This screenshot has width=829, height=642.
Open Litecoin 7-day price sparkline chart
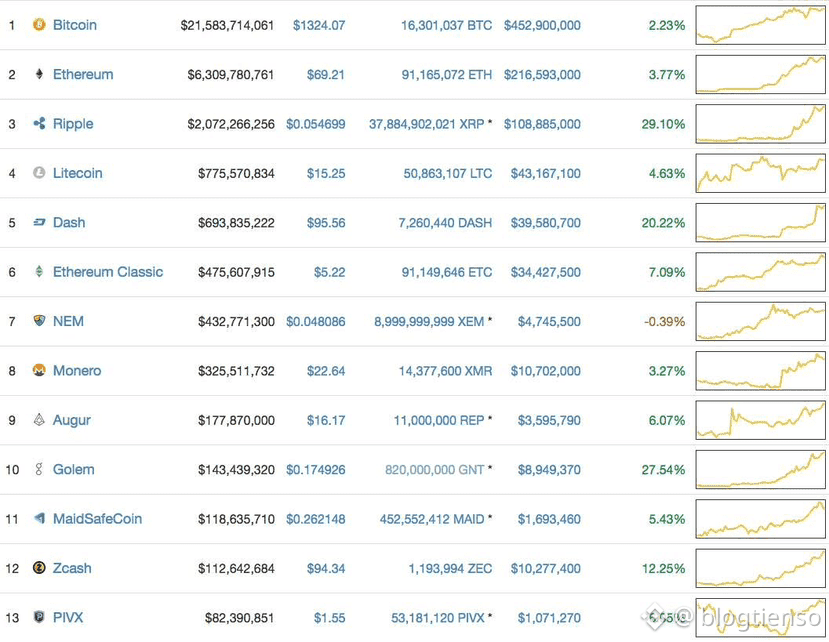760,173
